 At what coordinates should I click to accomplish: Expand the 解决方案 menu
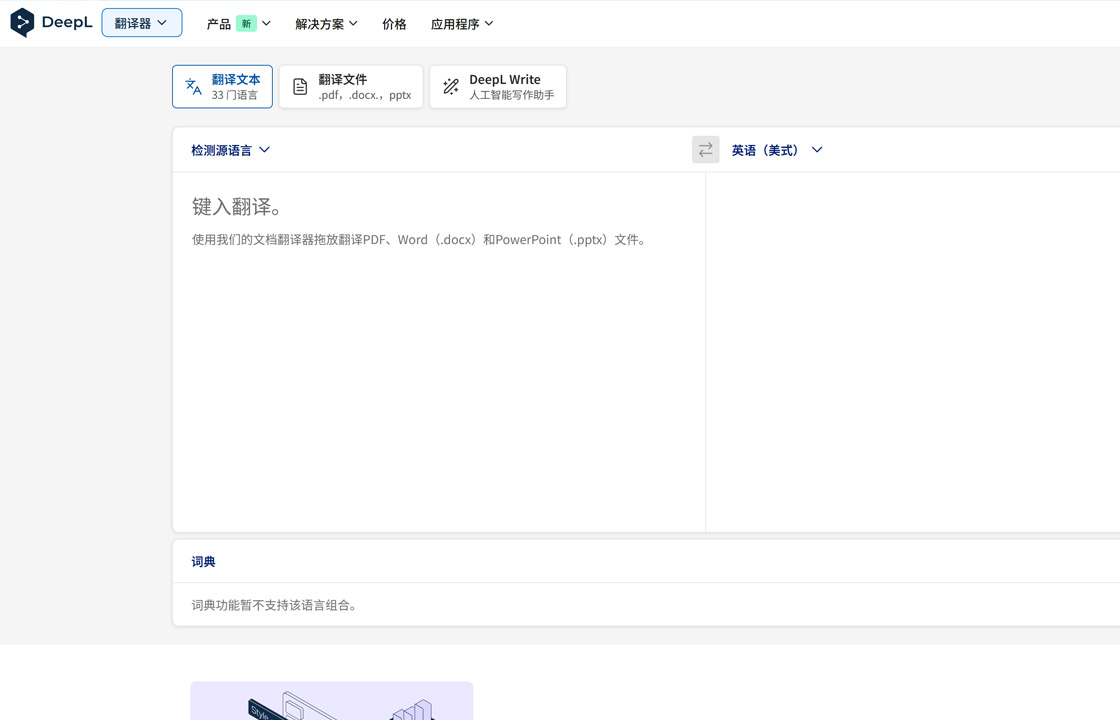pos(326,24)
